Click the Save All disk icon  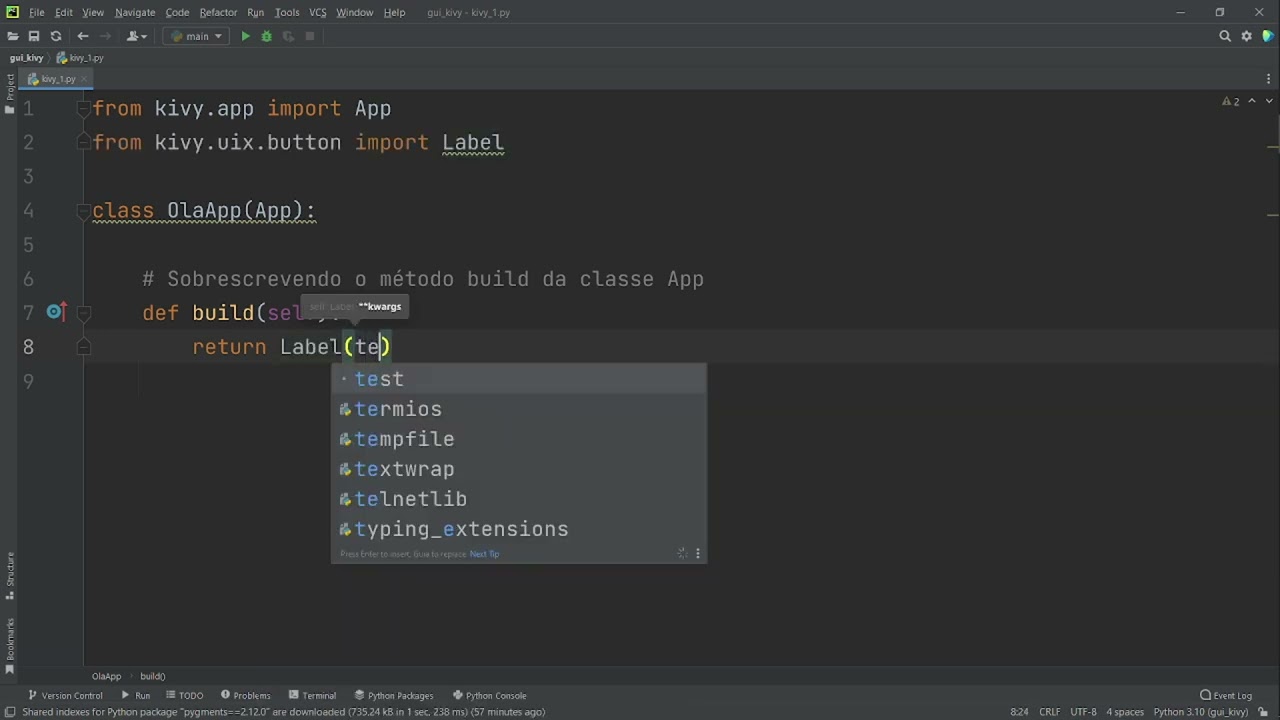click(34, 36)
